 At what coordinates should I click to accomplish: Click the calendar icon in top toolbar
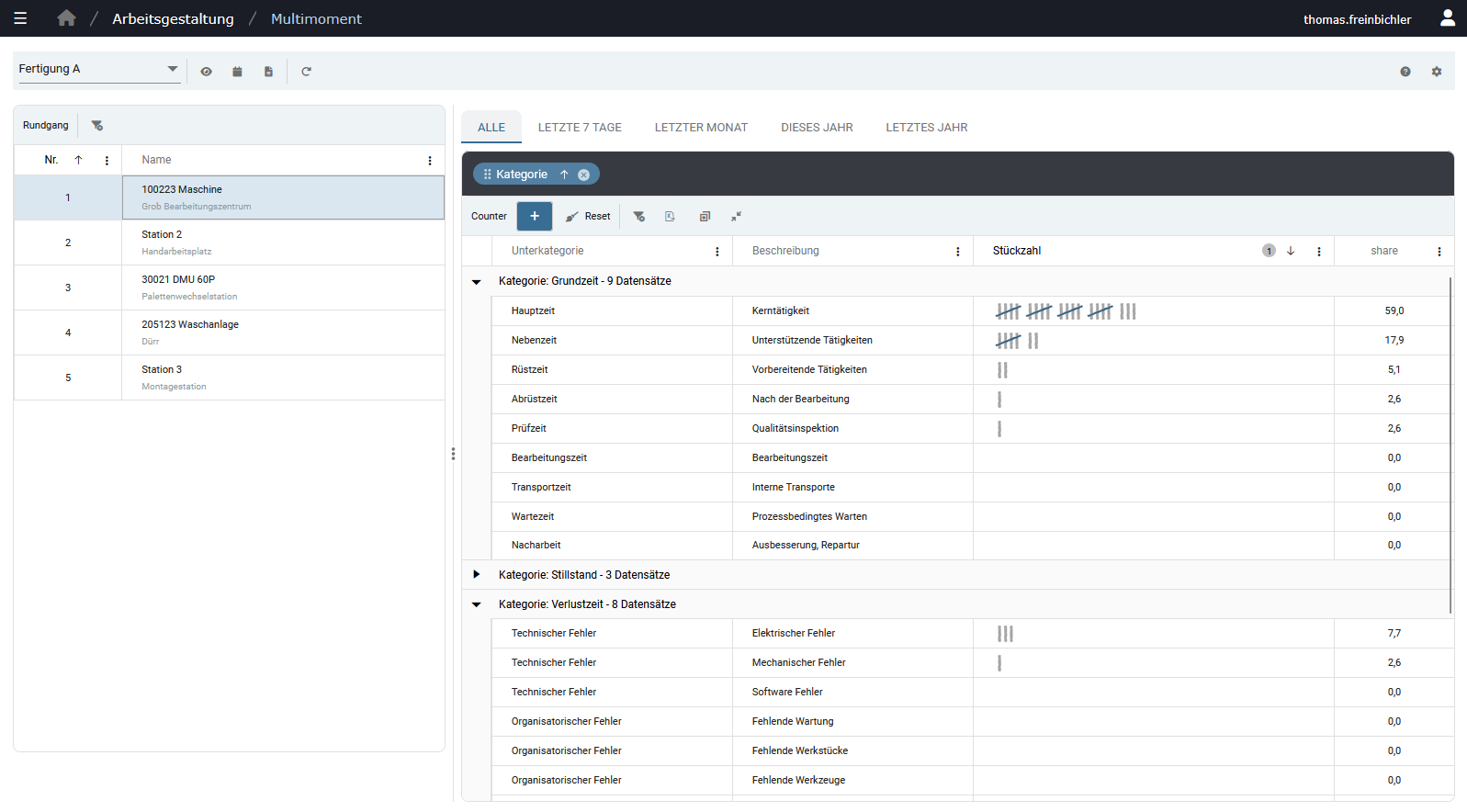click(237, 72)
